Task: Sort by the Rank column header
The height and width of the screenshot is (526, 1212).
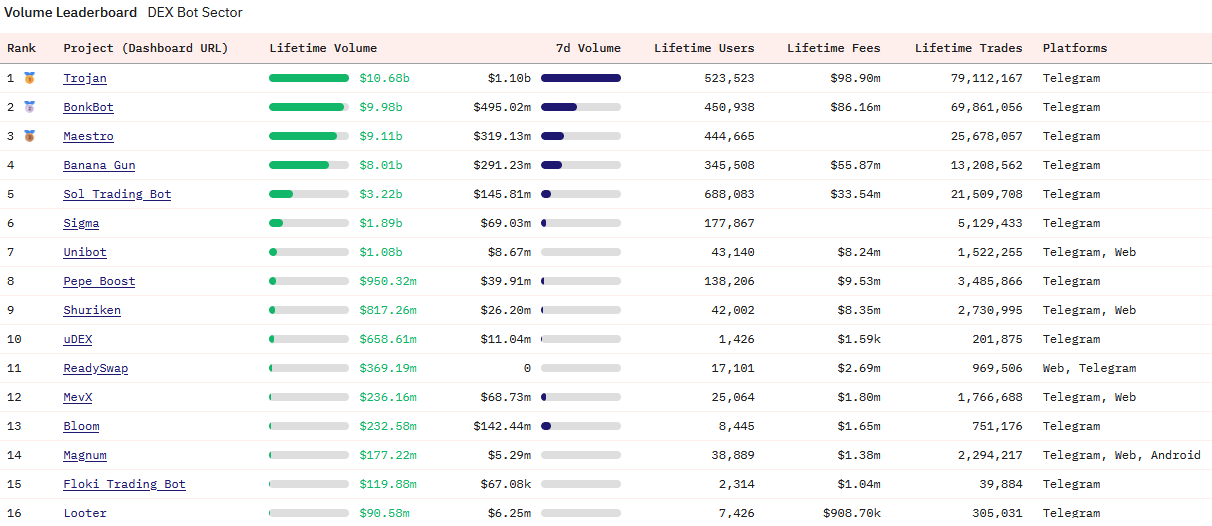Action: tap(22, 48)
